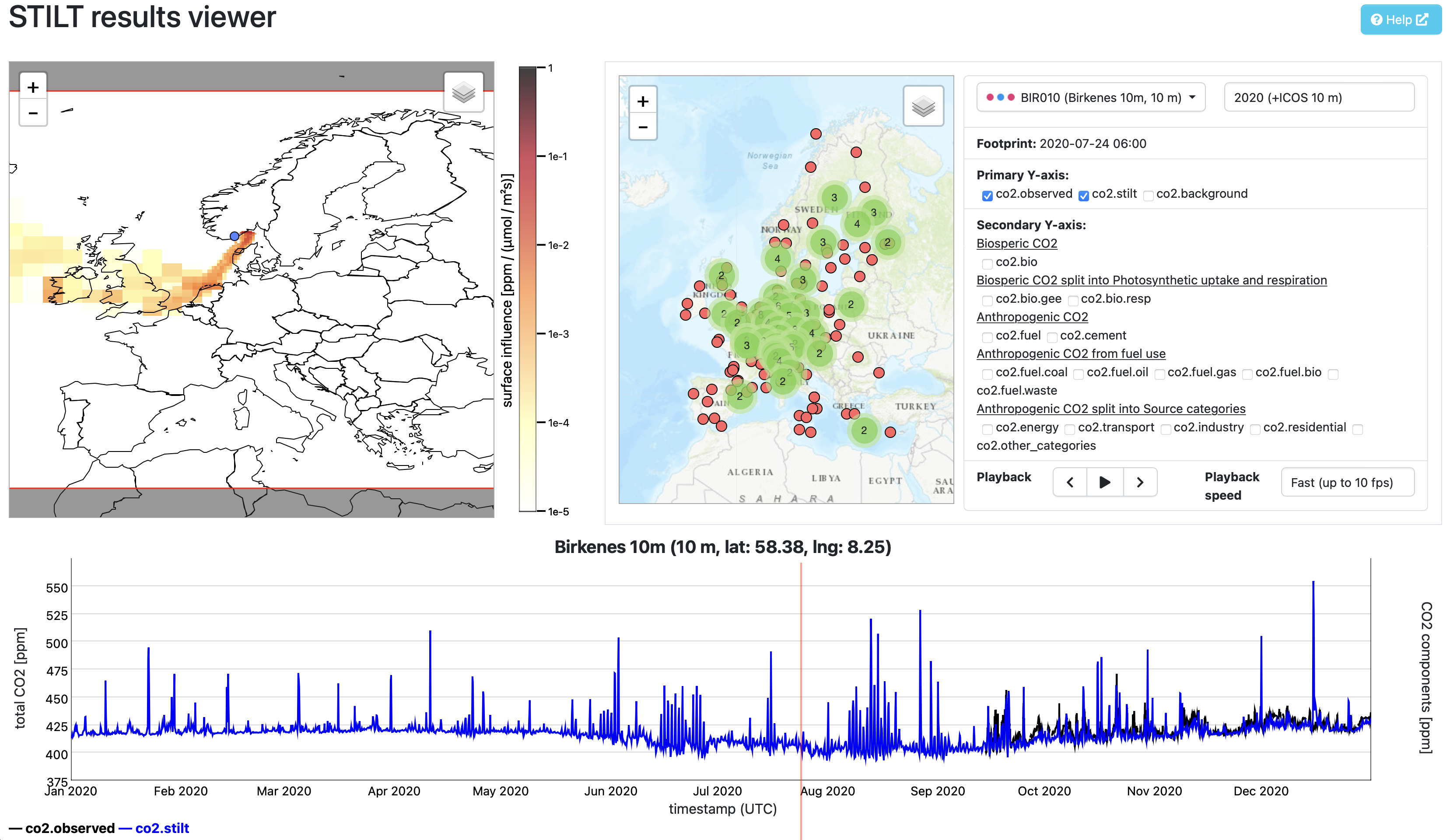The image size is (1450, 840).
Task: Zoom out on the footprint map
Action: pos(33,113)
